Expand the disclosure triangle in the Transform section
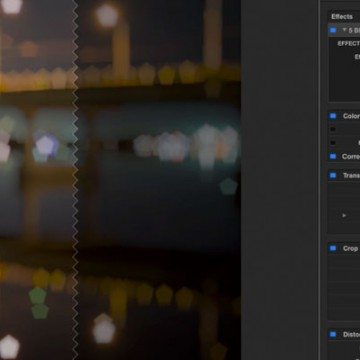Viewport: 360px width, 360px height. [344, 215]
